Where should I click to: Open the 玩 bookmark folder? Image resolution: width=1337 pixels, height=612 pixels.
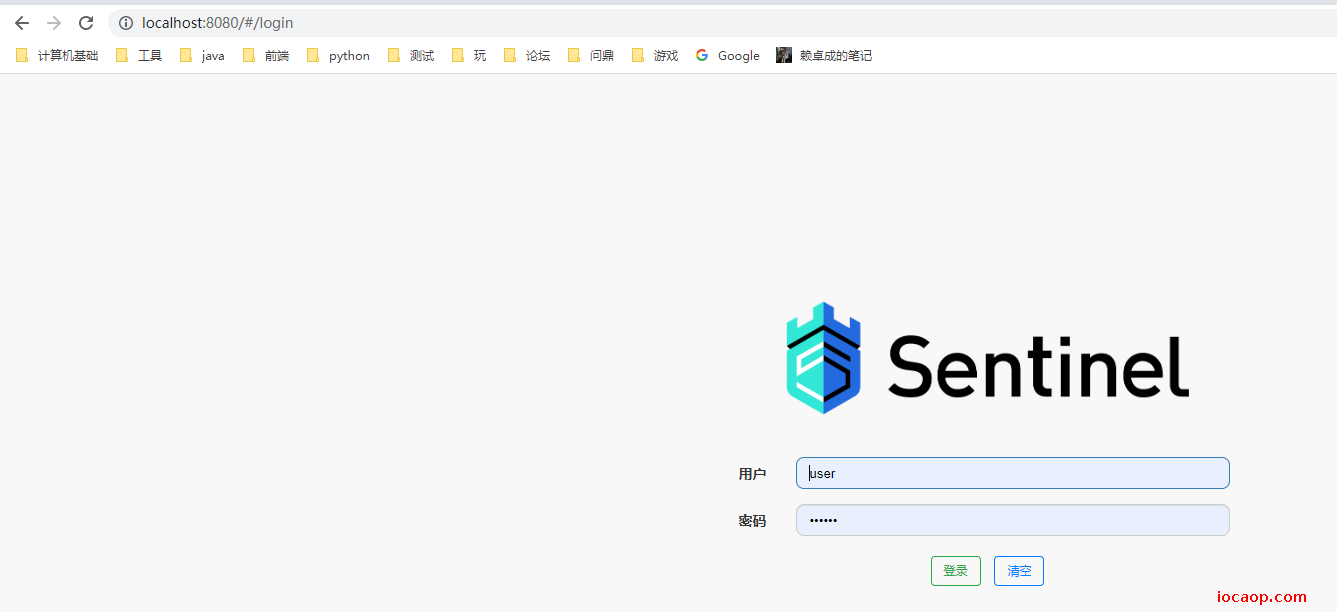pos(469,56)
